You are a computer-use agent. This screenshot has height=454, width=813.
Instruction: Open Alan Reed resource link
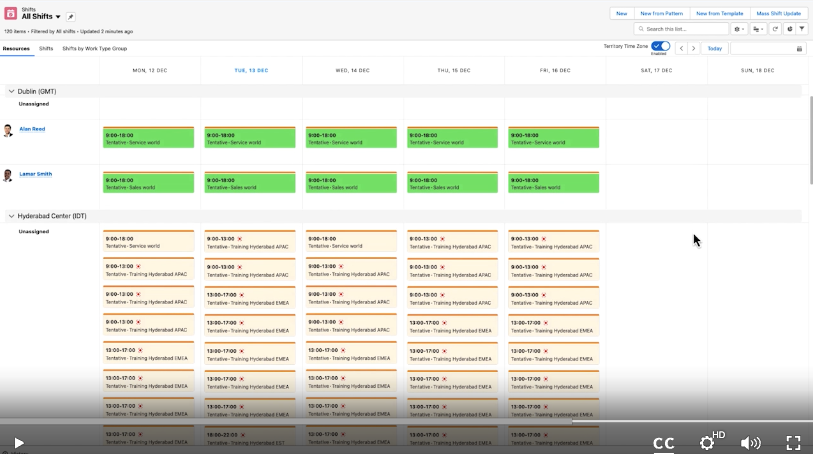32,129
